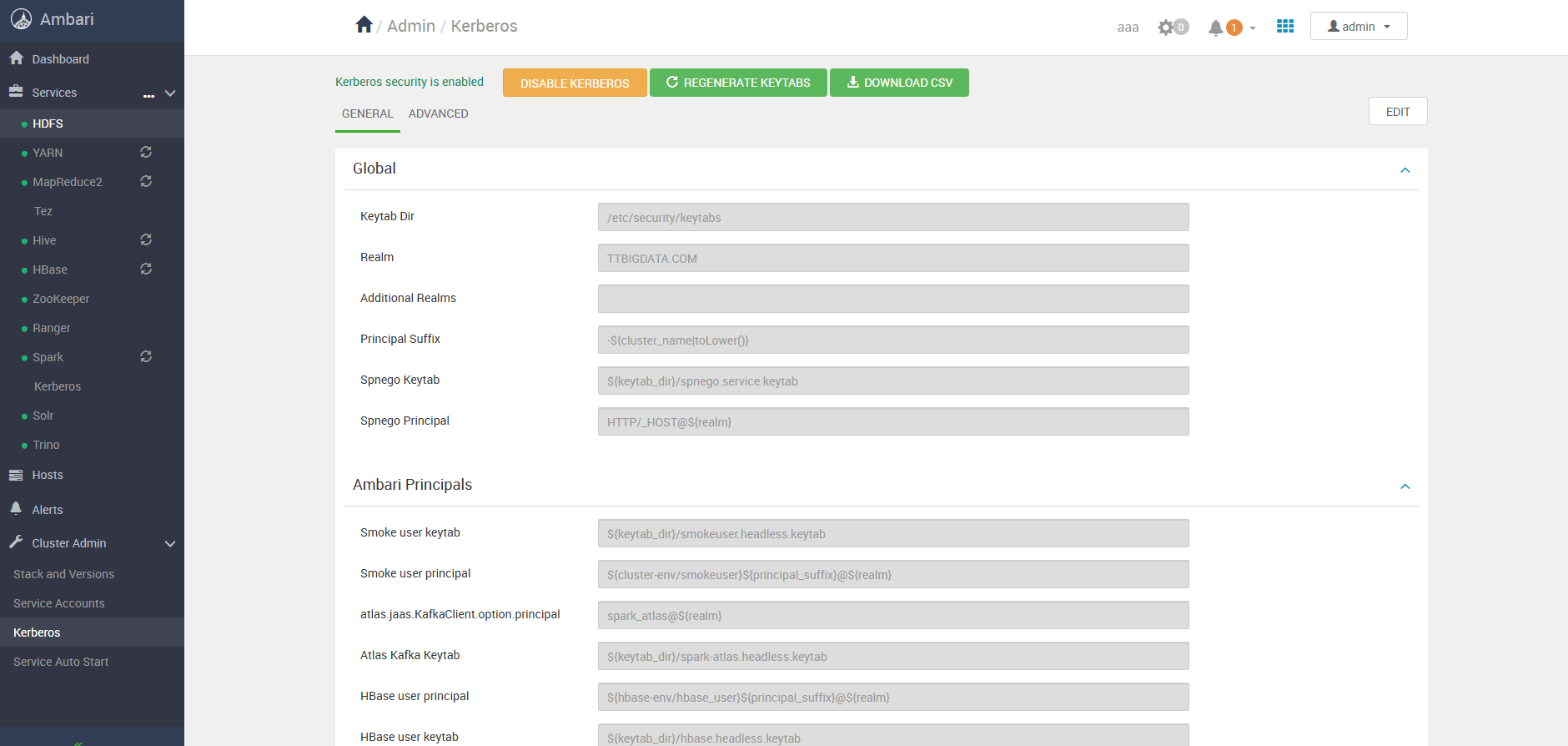Open background operations gear icon
The width and height of the screenshot is (1568, 746).
[1166, 28]
